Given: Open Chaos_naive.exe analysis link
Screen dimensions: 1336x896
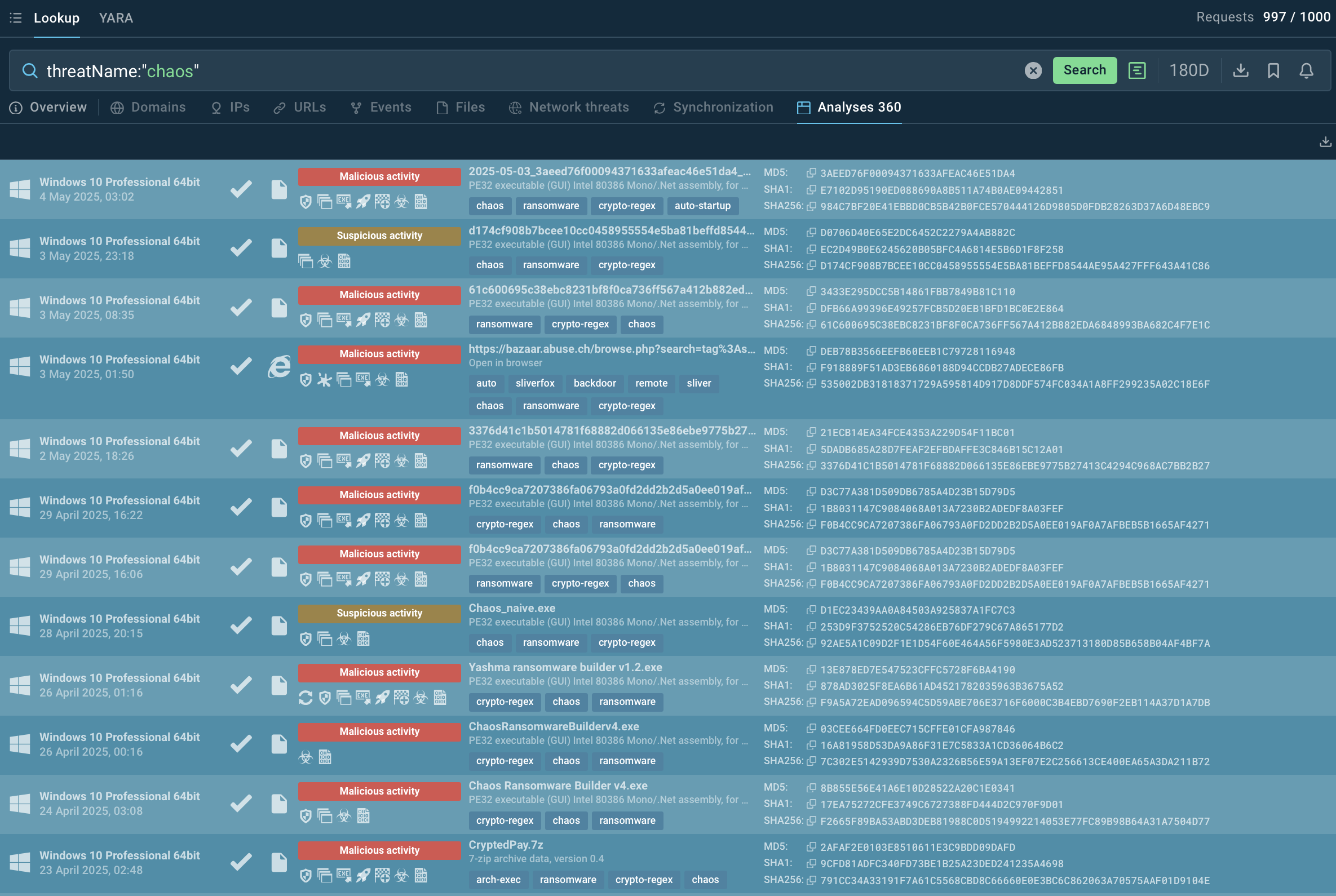Looking at the screenshot, I should 512,608.
